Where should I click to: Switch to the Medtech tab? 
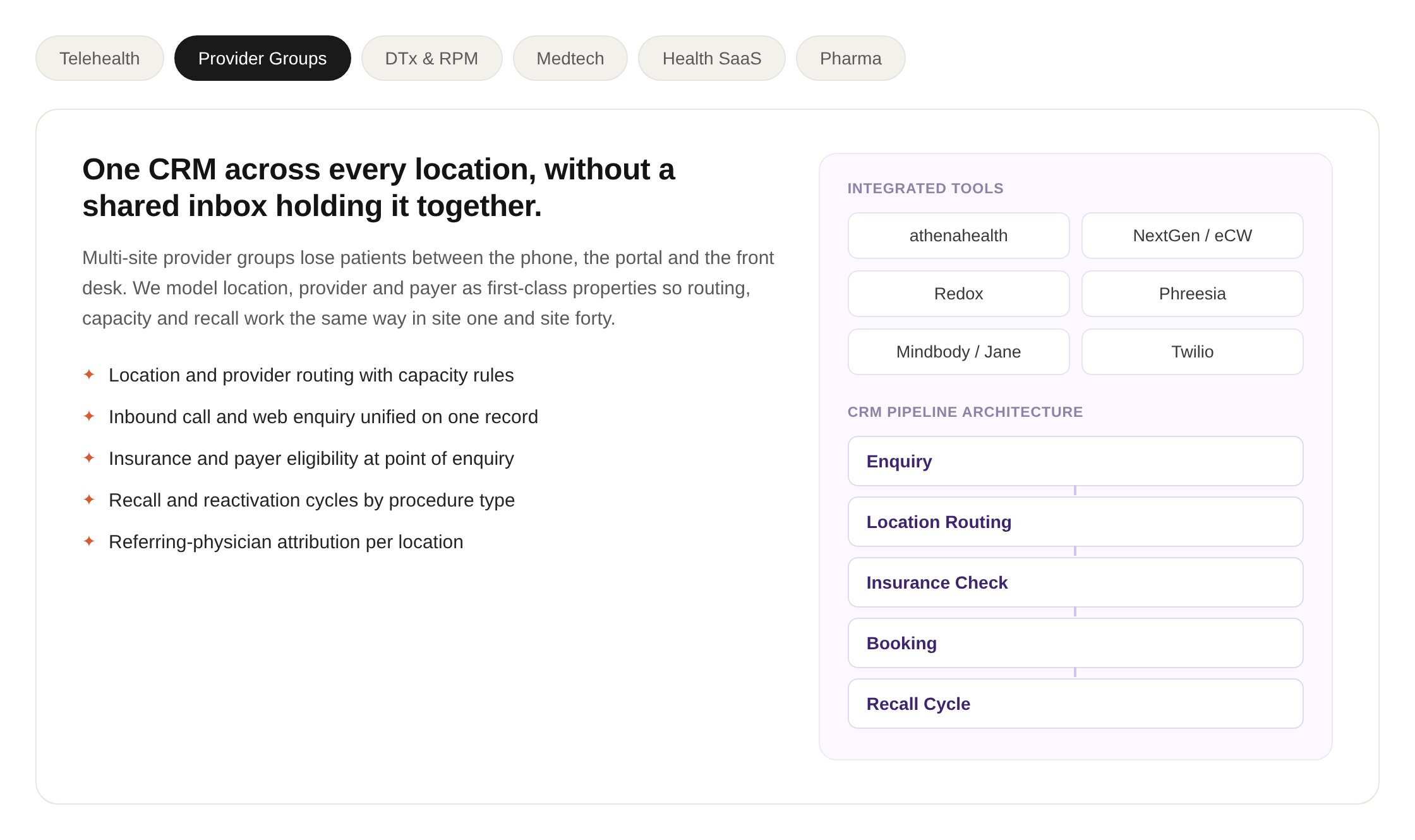point(570,58)
